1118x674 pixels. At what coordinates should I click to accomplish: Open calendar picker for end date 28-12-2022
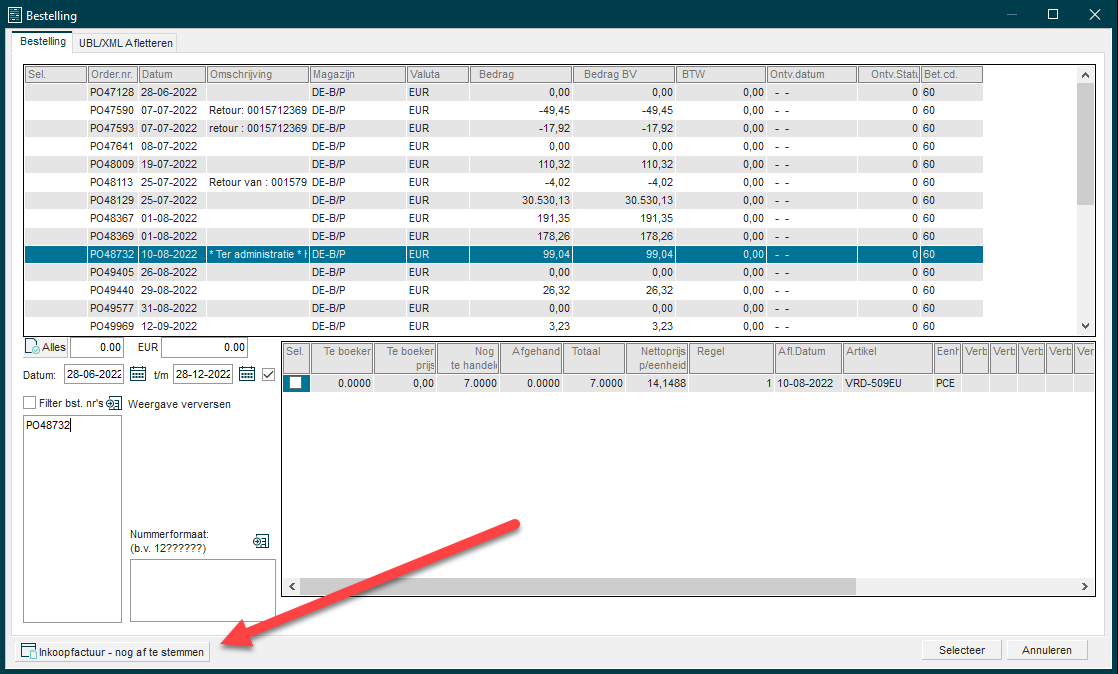click(x=247, y=374)
